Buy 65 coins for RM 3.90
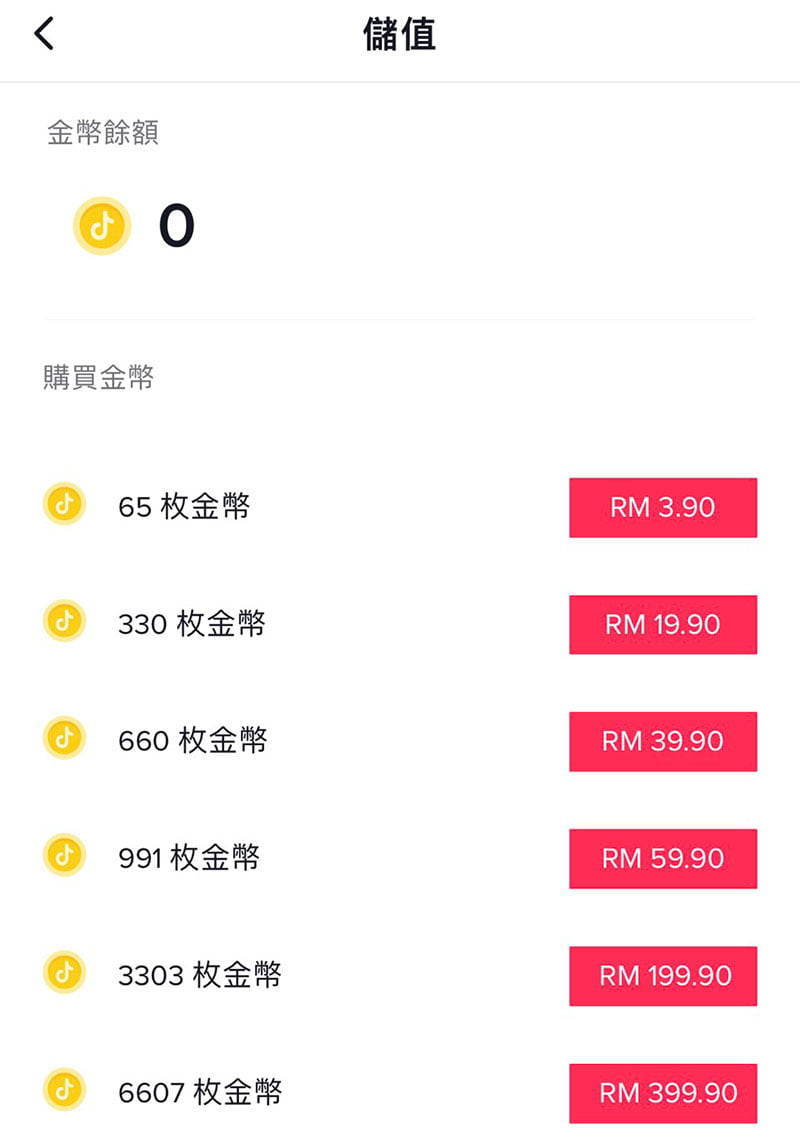800x1148 pixels. pyautogui.click(x=663, y=507)
